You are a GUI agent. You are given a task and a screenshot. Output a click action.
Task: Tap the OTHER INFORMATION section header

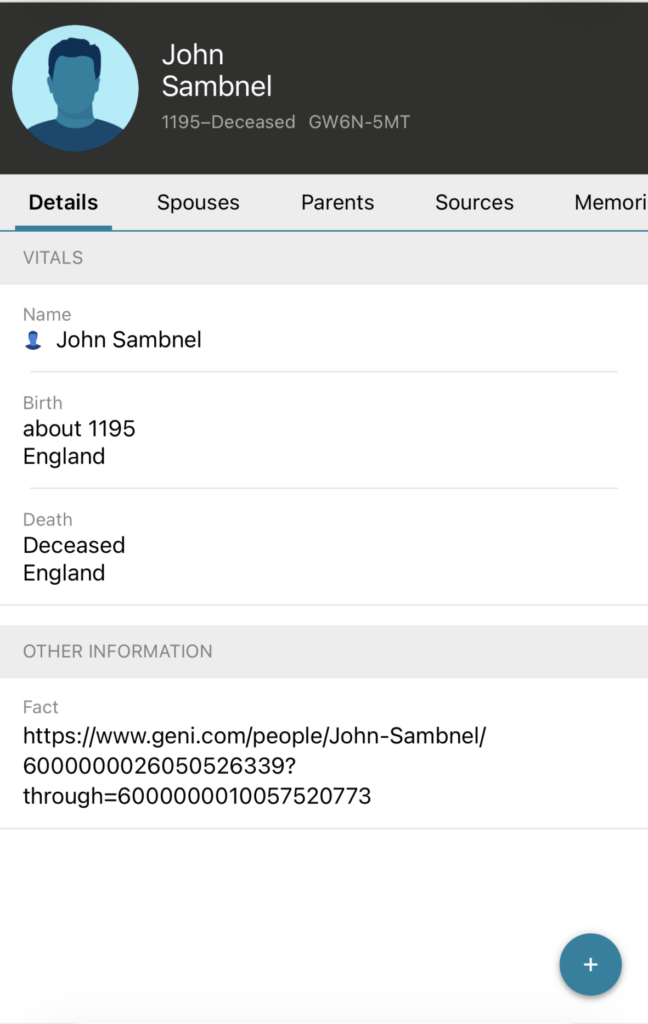pos(117,651)
